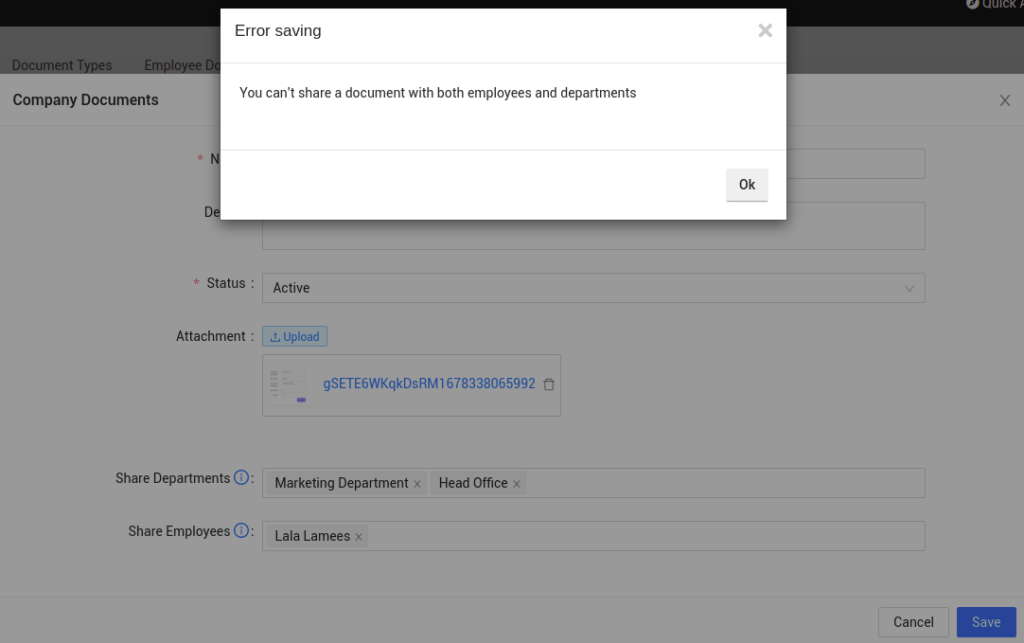1024x643 pixels.
Task: Remove the Marketing Department tag
Action: (417, 483)
